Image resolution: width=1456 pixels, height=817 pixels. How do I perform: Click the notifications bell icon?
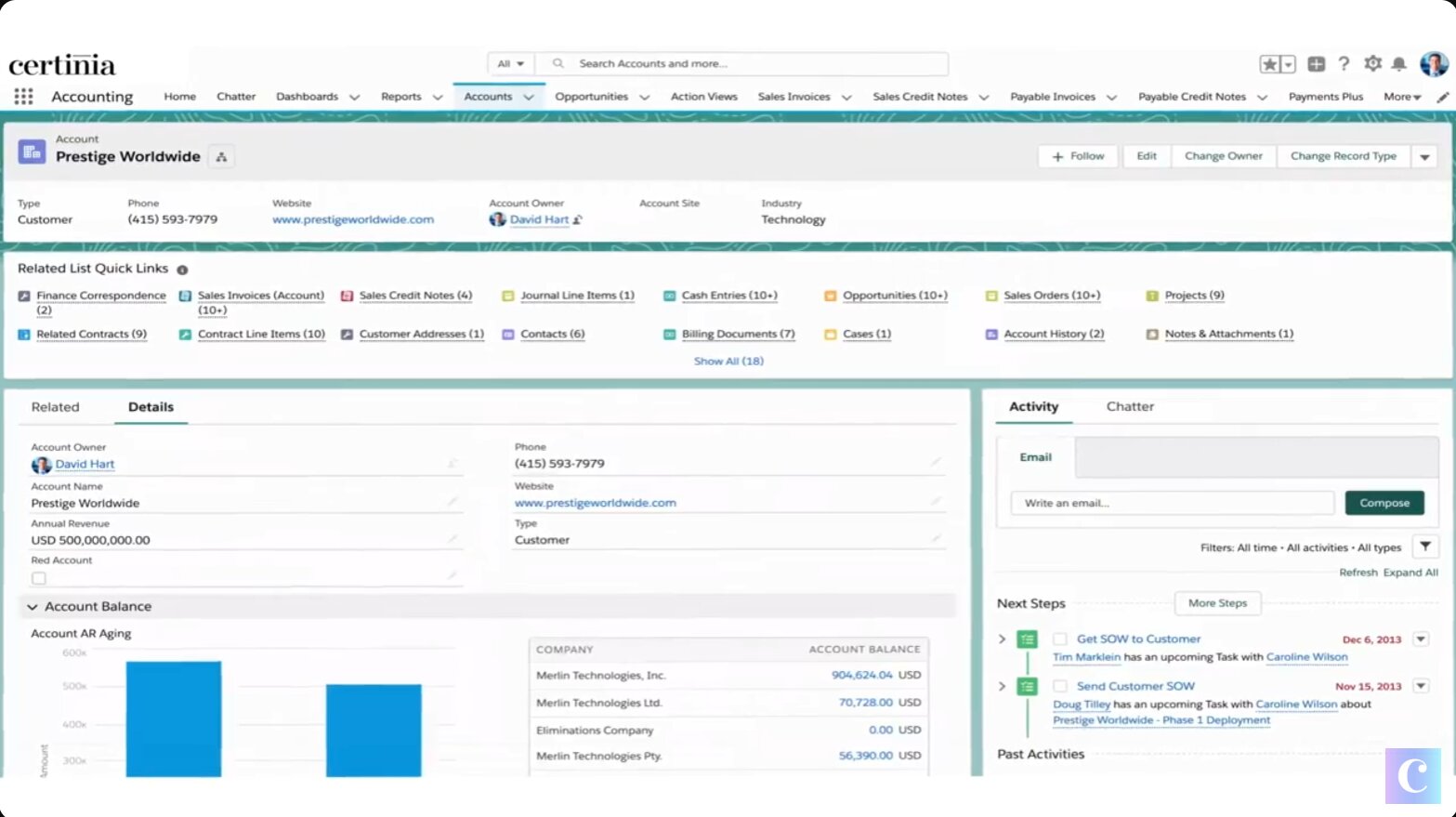click(1398, 64)
